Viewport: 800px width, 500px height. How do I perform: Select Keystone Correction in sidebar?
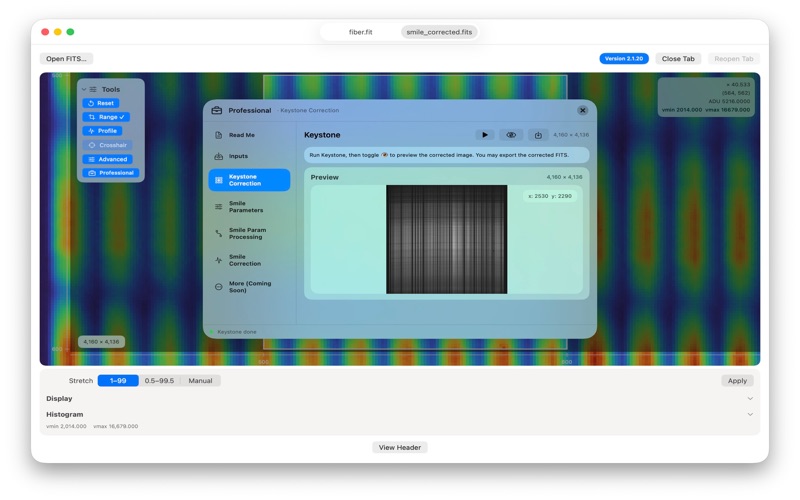[249, 180]
